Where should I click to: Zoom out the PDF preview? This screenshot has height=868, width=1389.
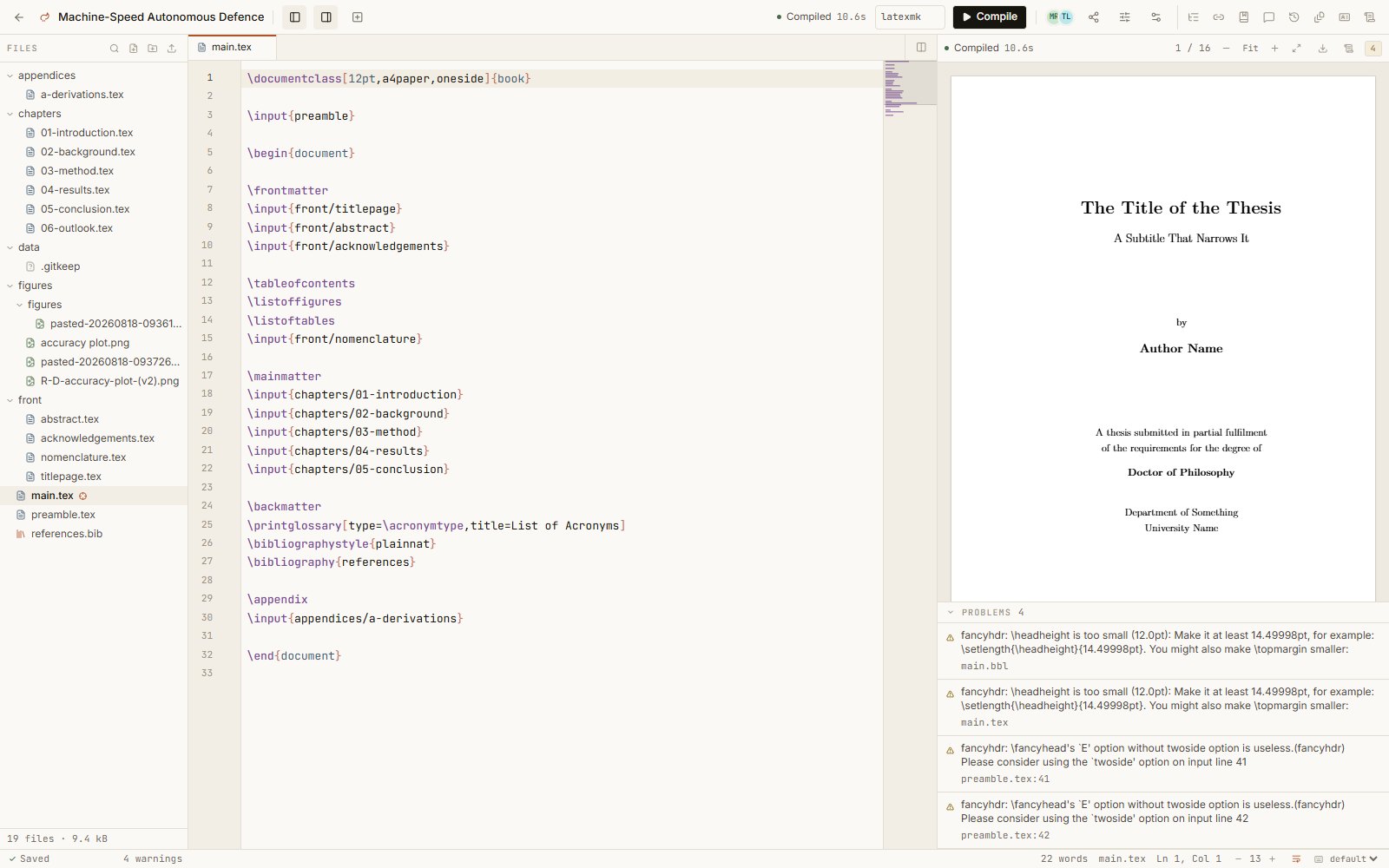pos(1226,48)
